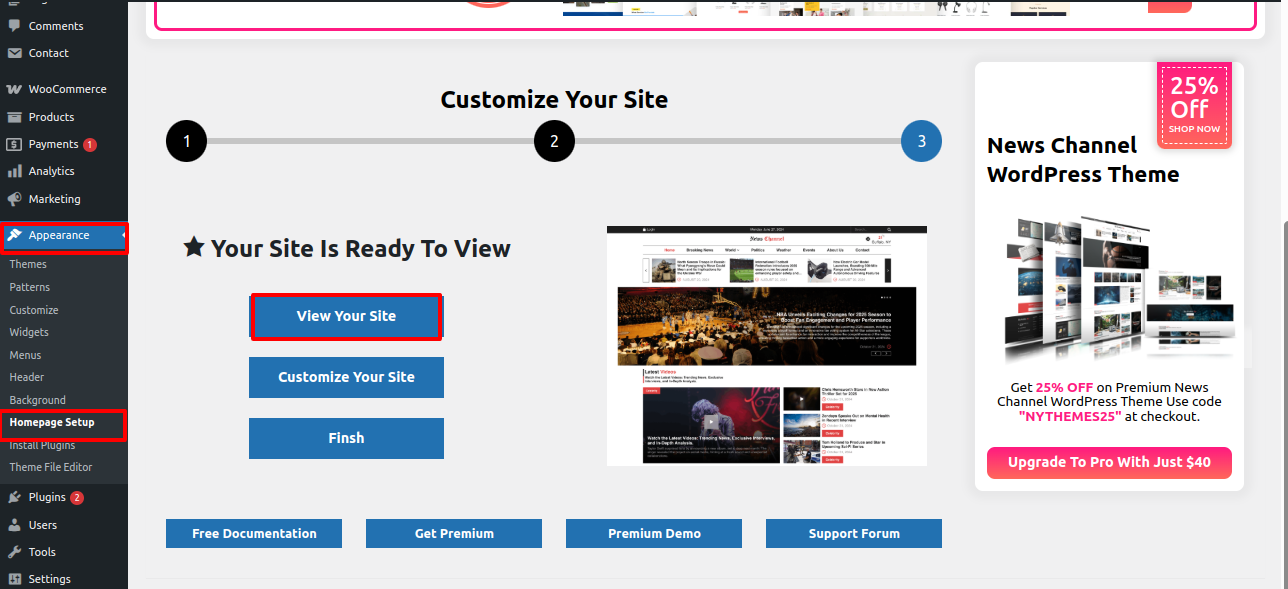The width and height of the screenshot is (1288, 589).
Task: Click the Plugins update count badge
Action: pos(77,497)
